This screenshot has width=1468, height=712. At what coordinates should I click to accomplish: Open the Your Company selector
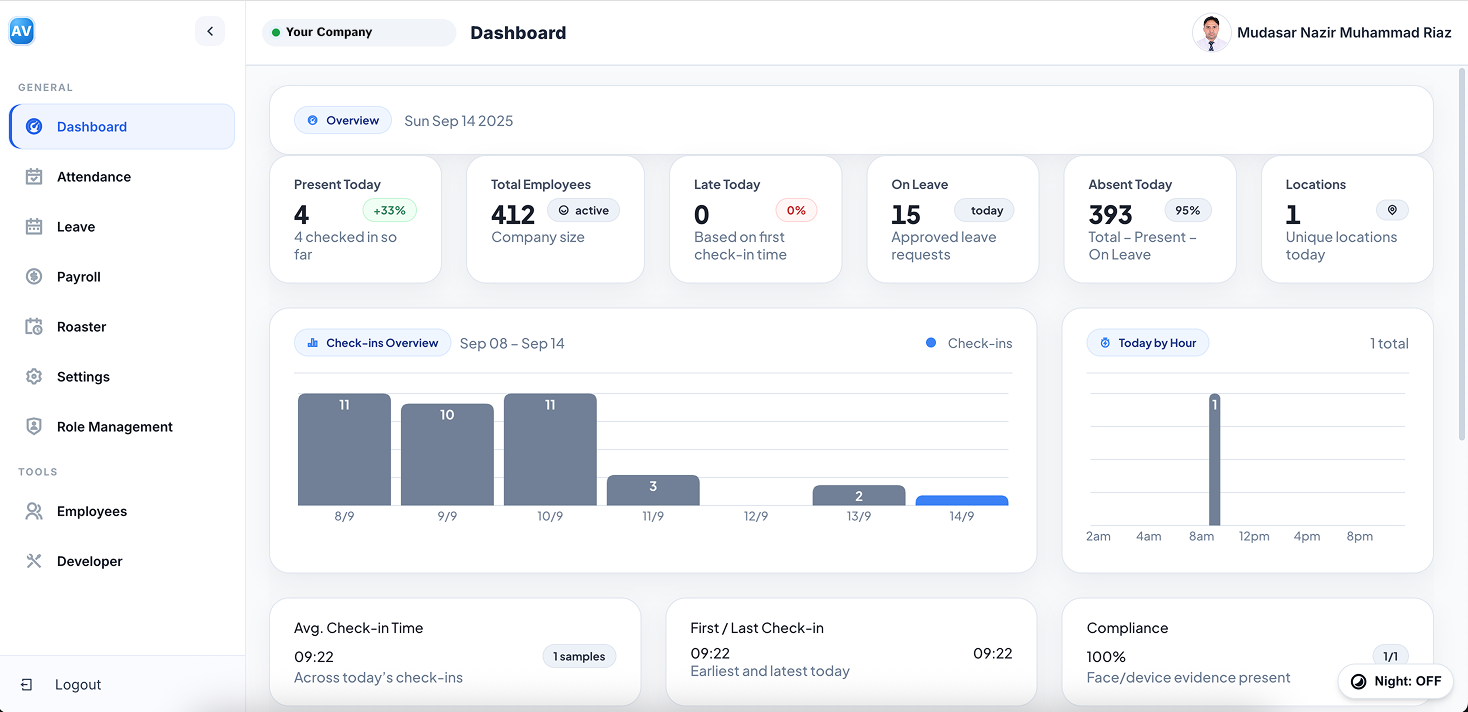[x=358, y=32]
